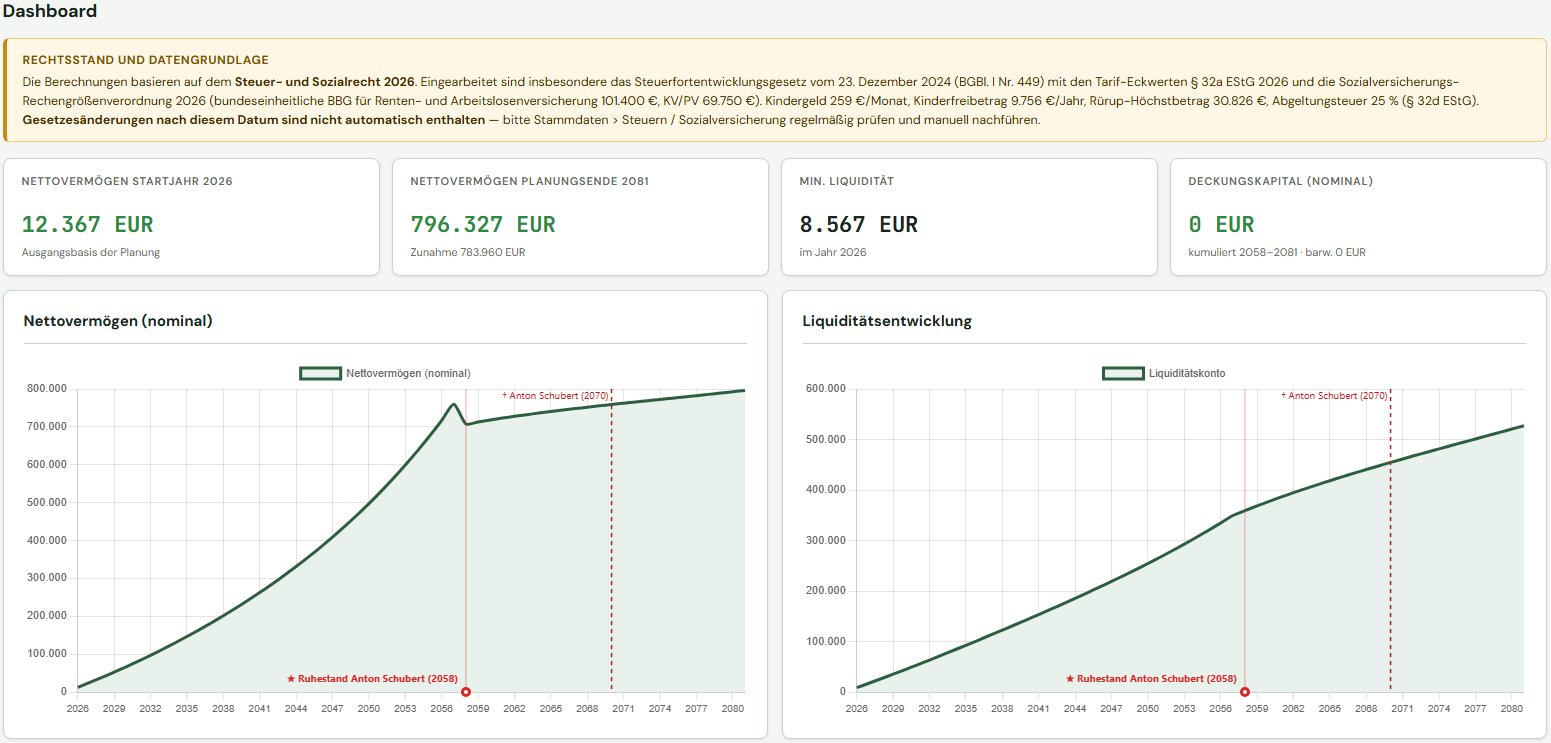Click the 2080 x-axis label in Nettovermögen chart
The width and height of the screenshot is (1551, 743).
tap(733, 708)
